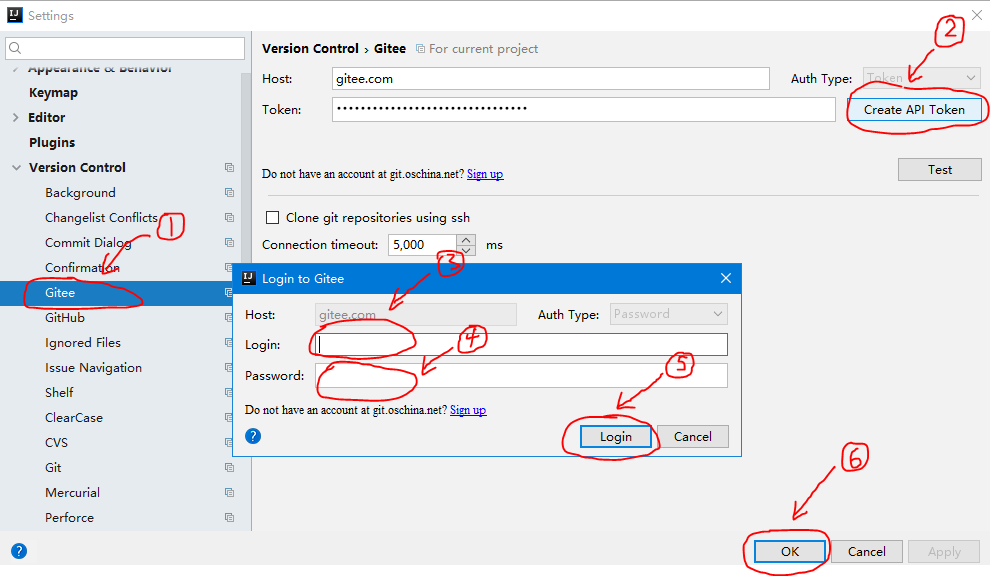Enable Clone git repositories using ssh
The height and width of the screenshot is (576, 990).
(x=272, y=217)
